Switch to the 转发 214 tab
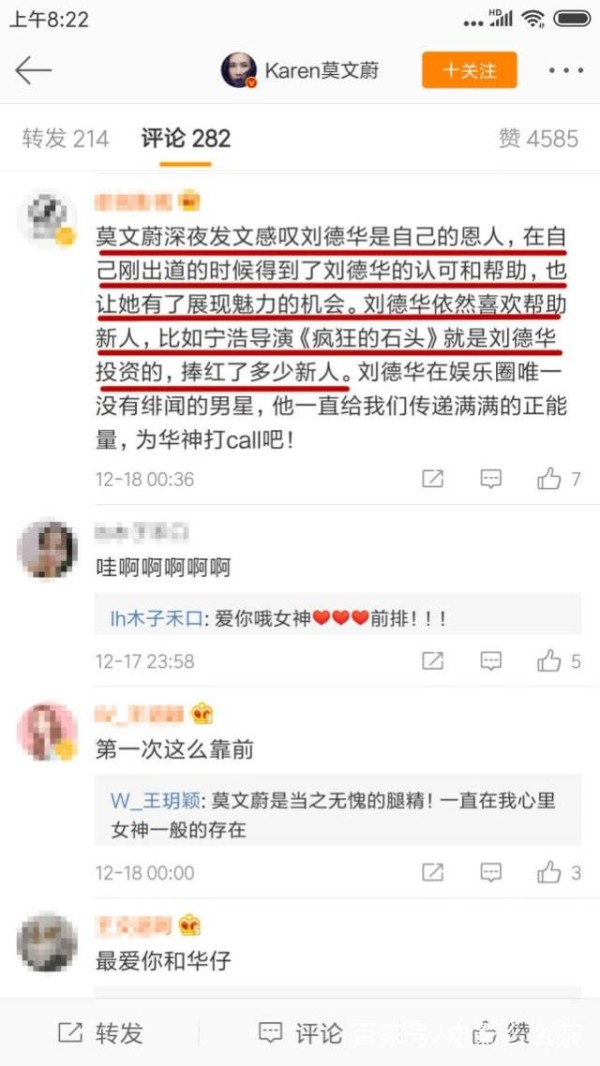This screenshot has width=600, height=1066. [x=65, y=139]
